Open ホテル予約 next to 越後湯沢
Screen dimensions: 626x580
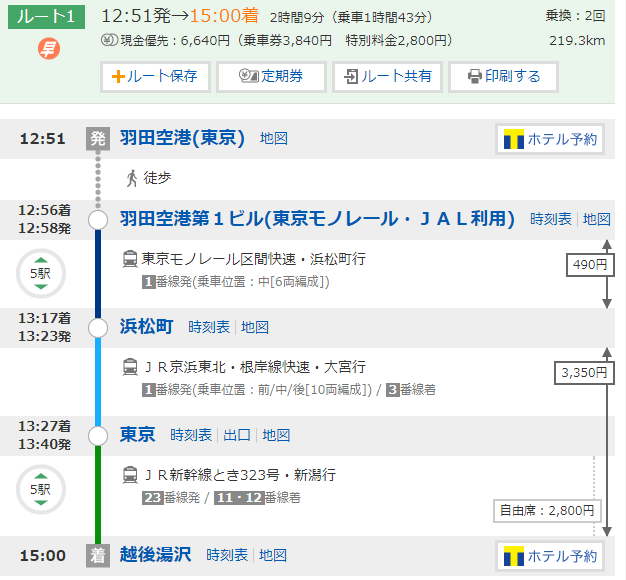point(551,556)
